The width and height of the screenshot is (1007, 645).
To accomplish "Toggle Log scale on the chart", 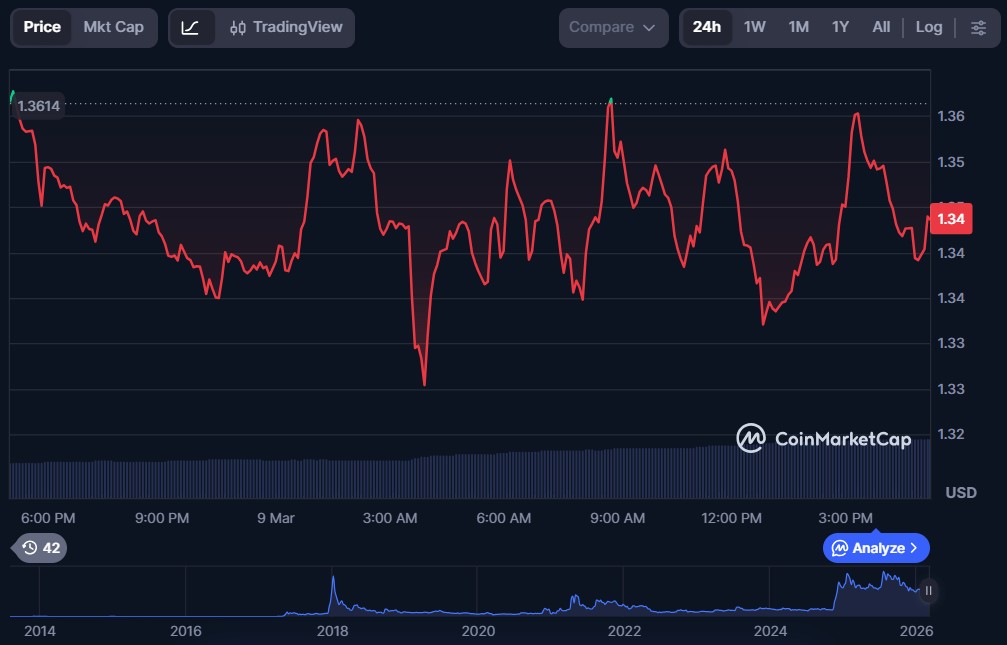I will pyautogui.click(x=928, y=27).
